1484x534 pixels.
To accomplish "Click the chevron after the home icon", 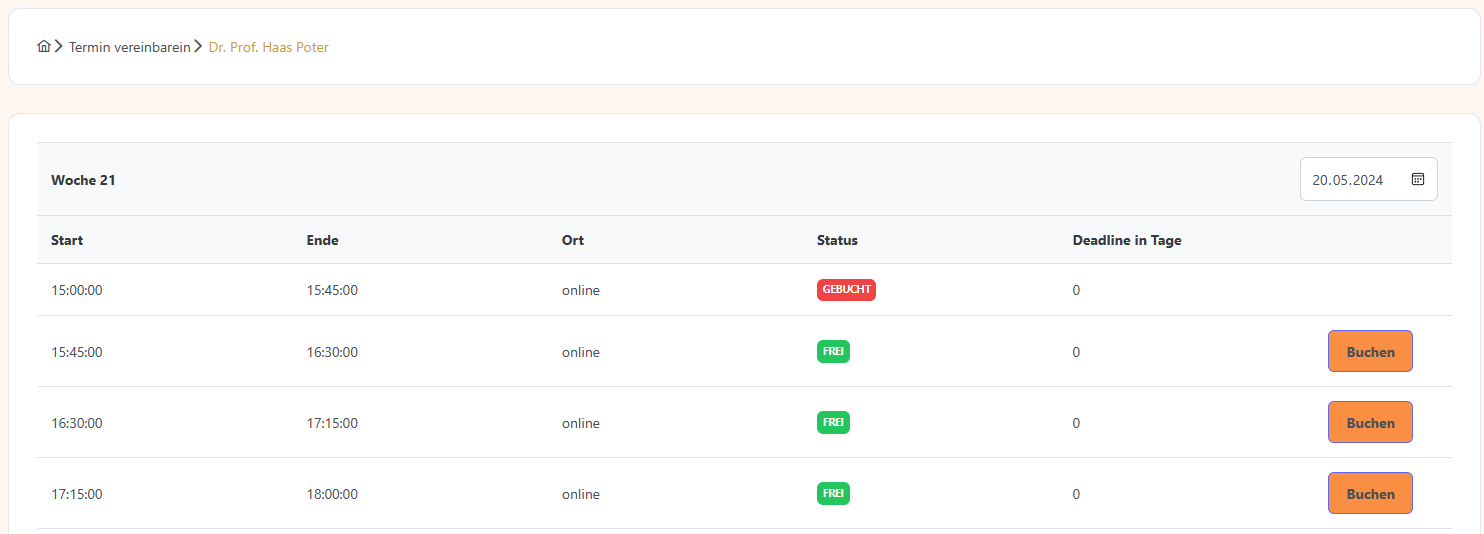I will tap(59, 47).
